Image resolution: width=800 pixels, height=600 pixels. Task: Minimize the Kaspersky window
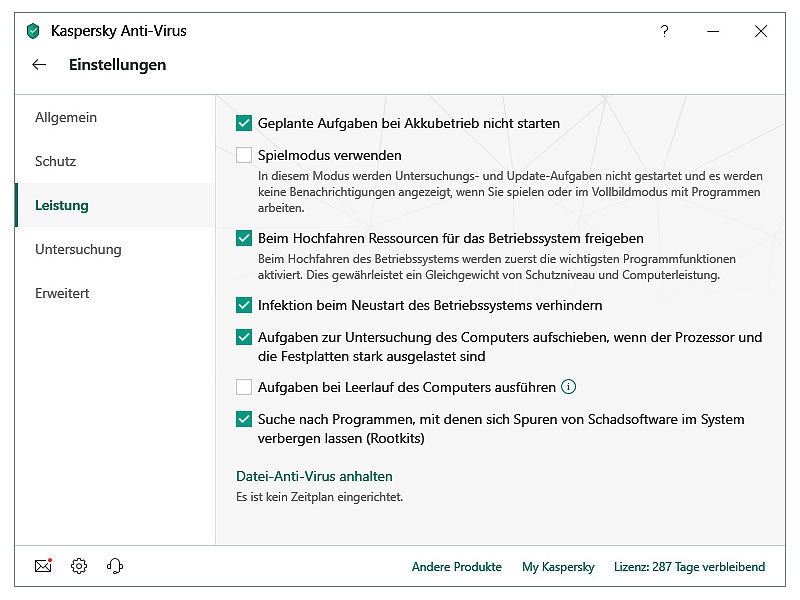point(713,31)
